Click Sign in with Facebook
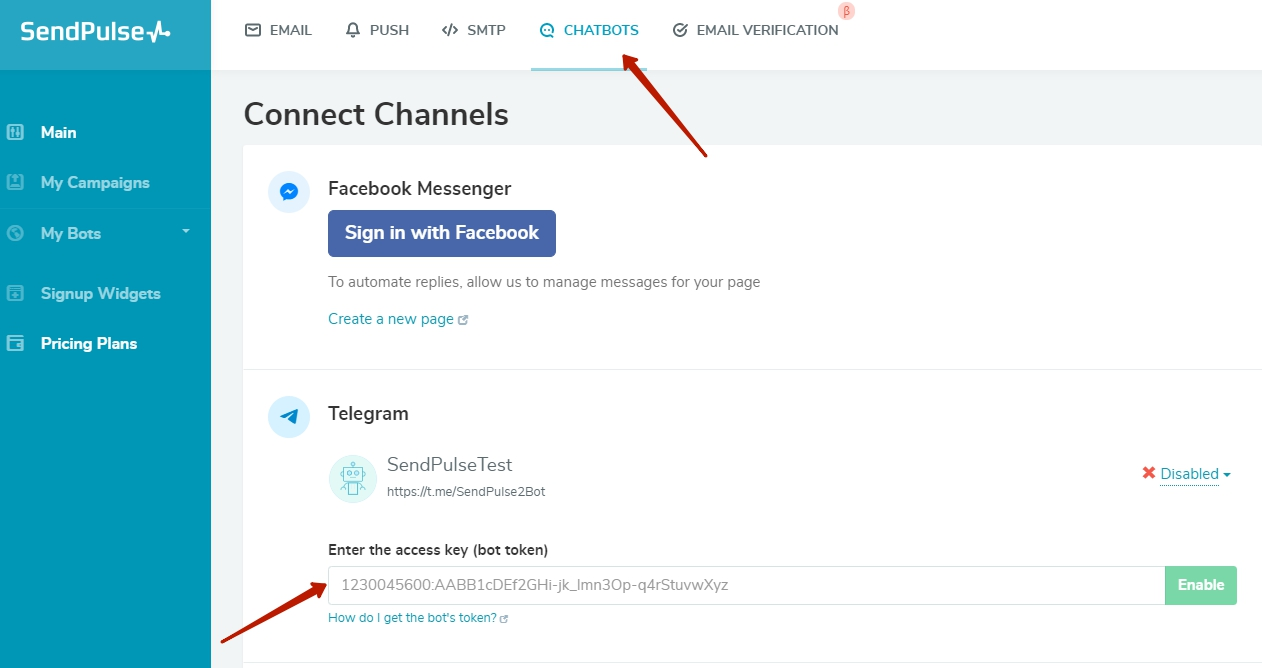1262x668 pixels. (441, 233)
